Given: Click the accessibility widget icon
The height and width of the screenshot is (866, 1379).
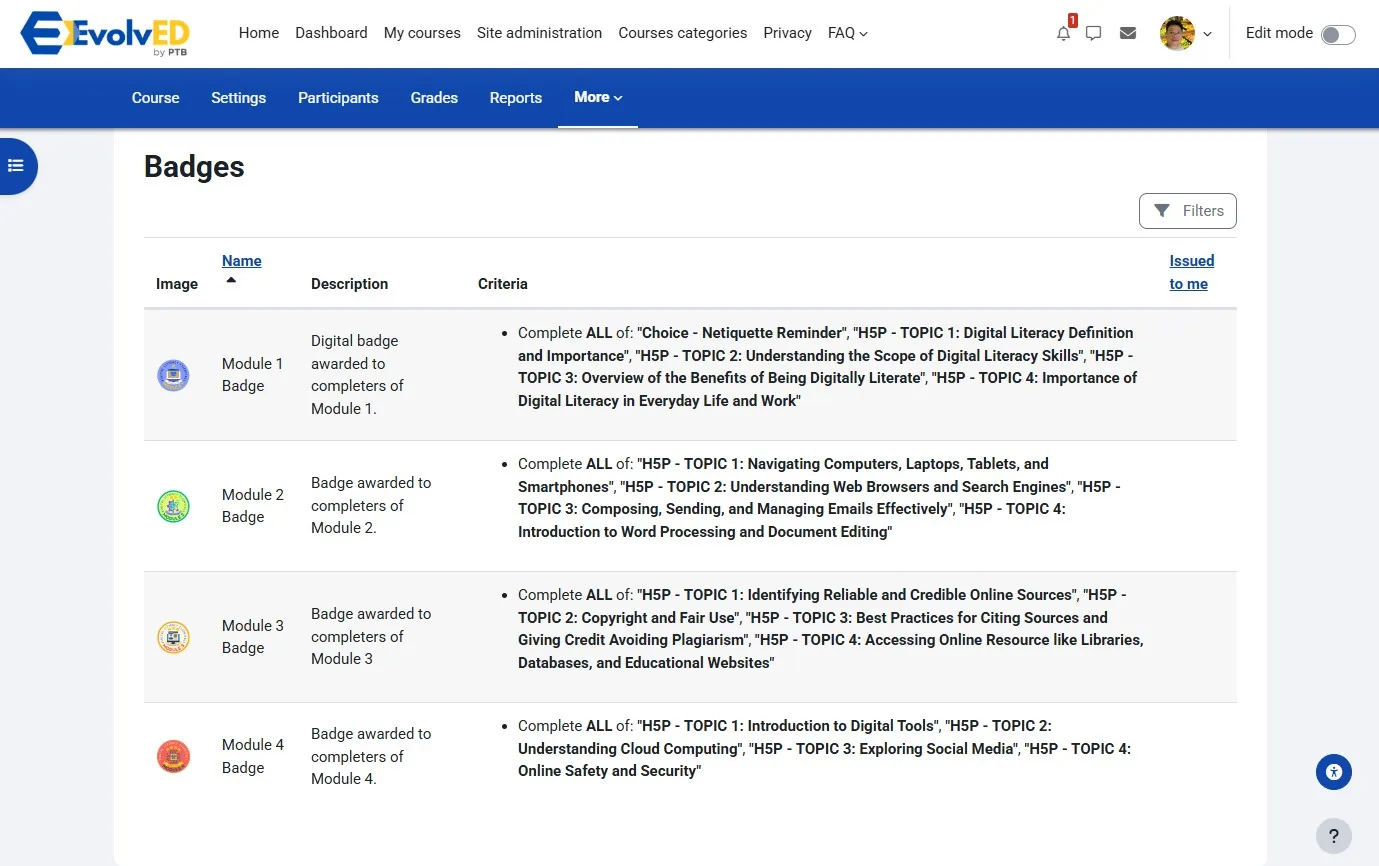Looking at the screenshot, I should pos(1333,772).
